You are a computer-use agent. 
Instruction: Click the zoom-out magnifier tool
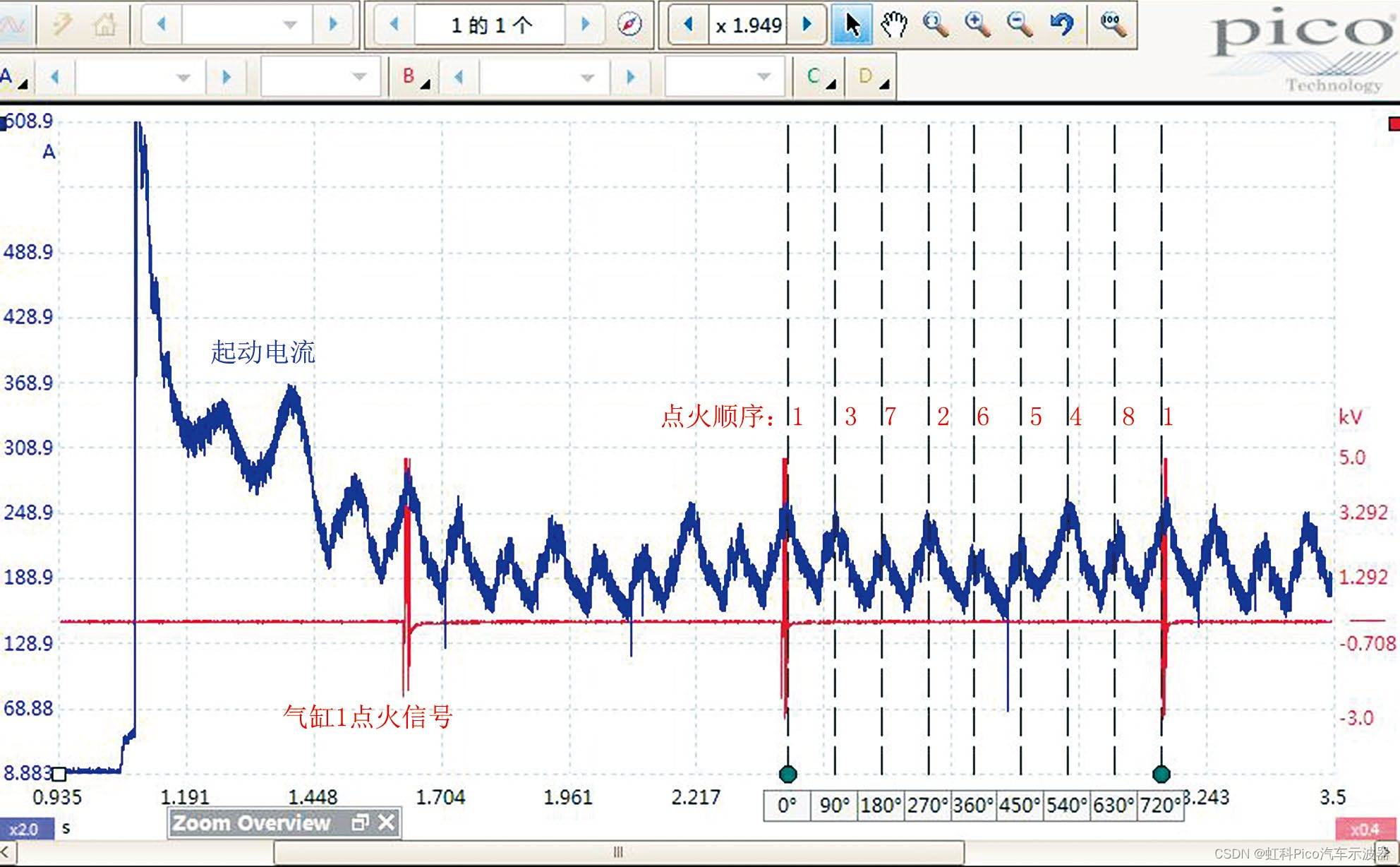1019,25
